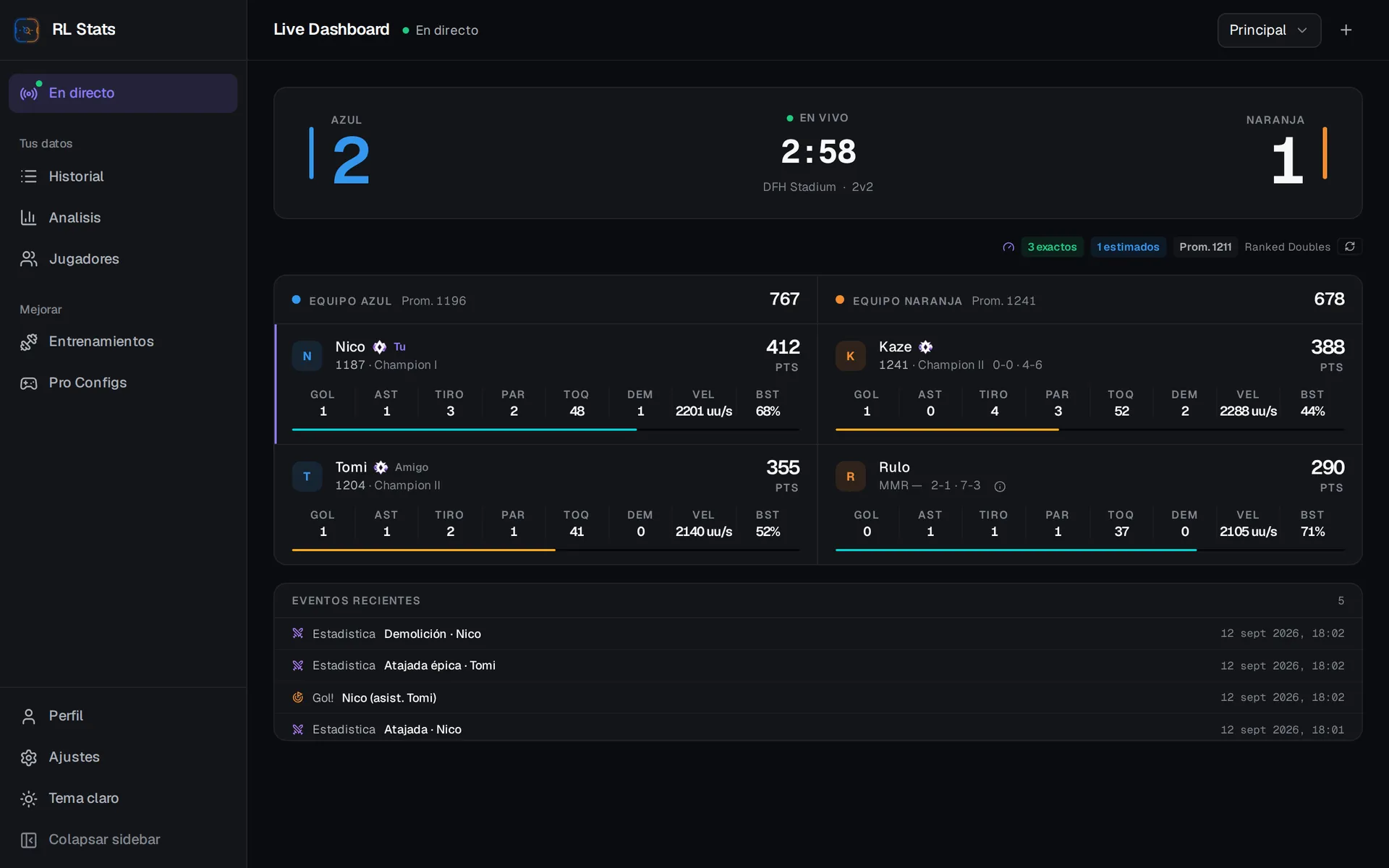Image resolution: width=1389 pixels, height=868 pixels.
Task: Open Ajustes settings
Action: pyautogui.click(x=123, y=757)
